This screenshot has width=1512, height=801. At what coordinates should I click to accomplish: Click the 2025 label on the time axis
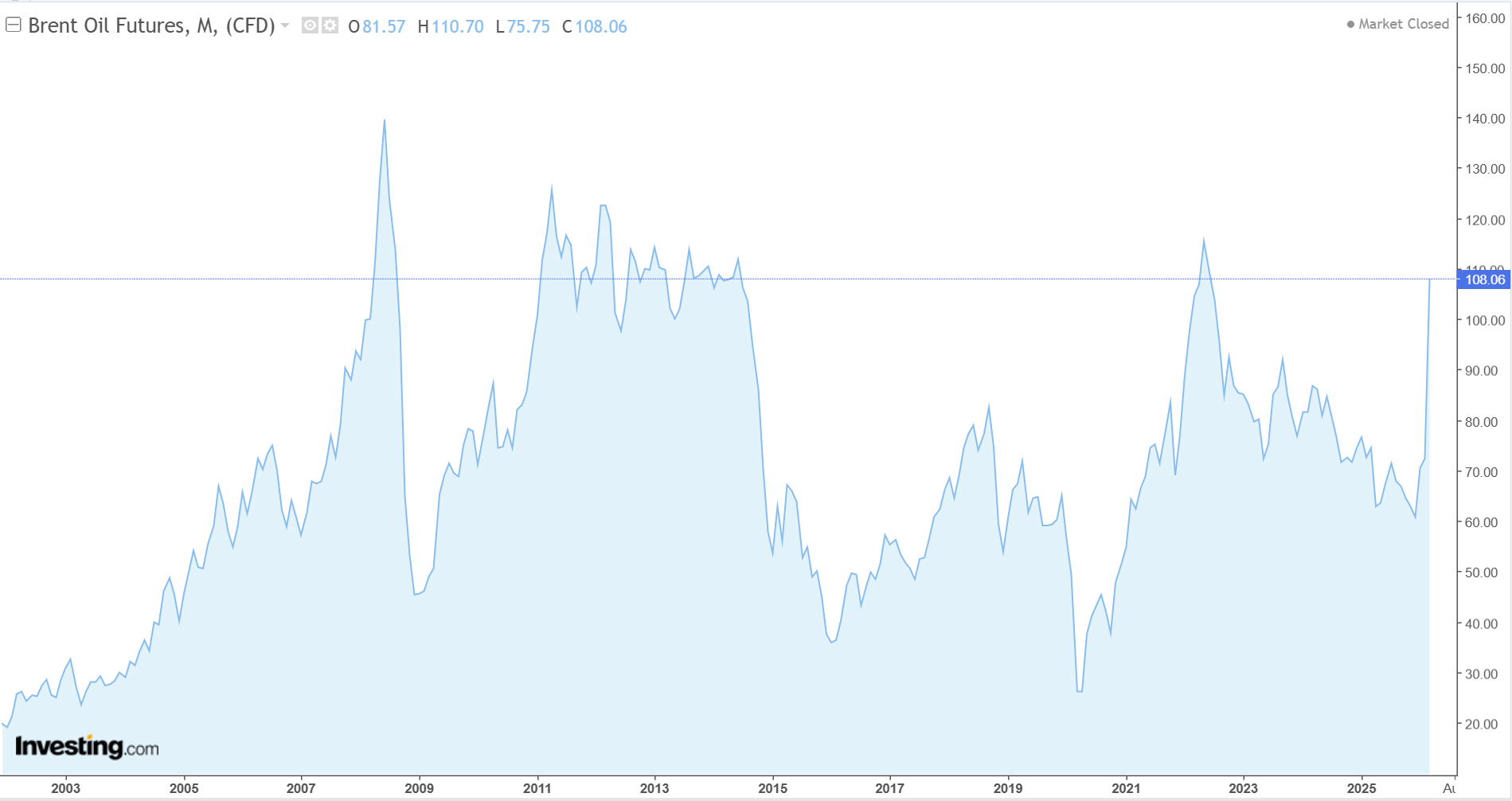coord(1362,788)
